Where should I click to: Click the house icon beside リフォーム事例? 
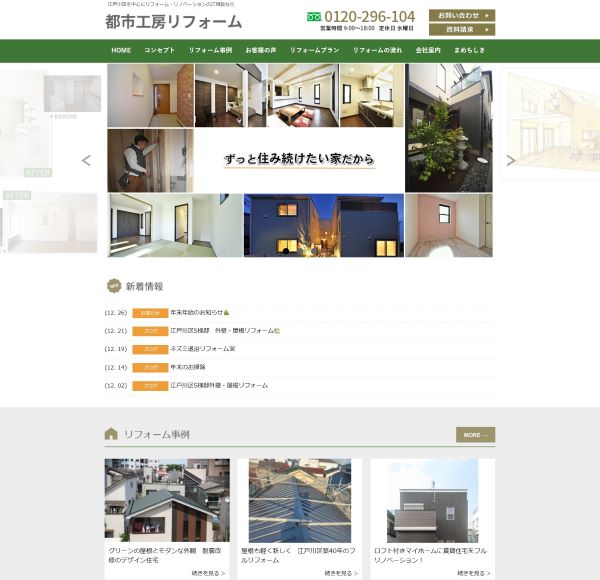(111, 433)
